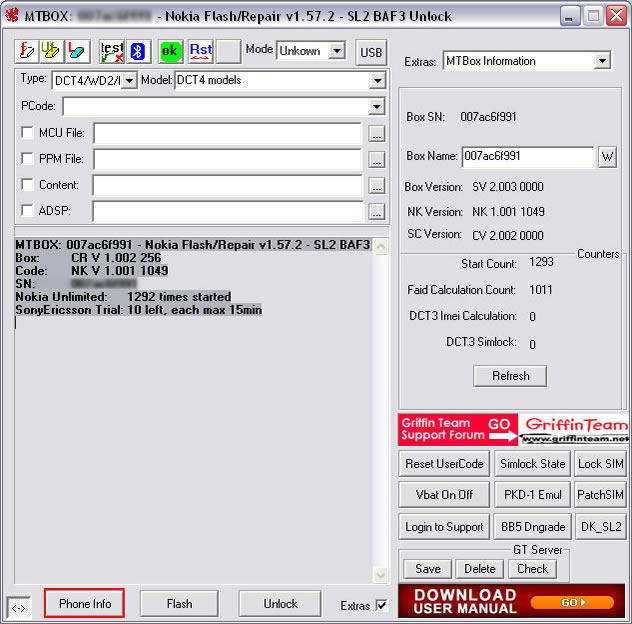
Task: Click GT Server Save button
Action: [428, 569]
